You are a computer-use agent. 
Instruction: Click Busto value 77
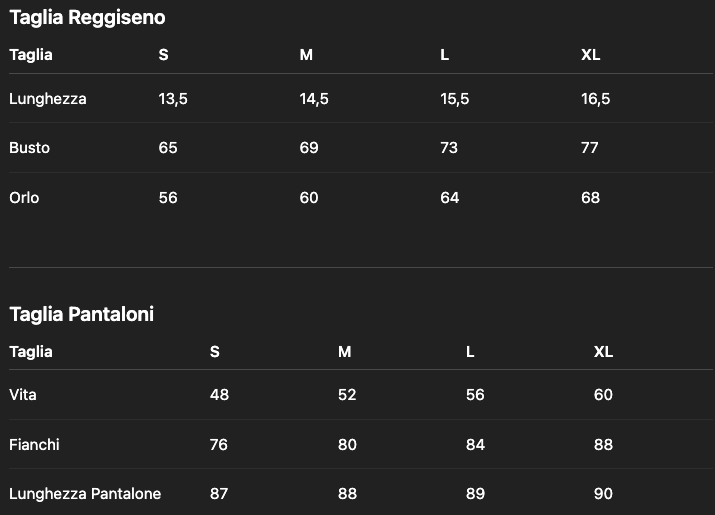pyautogui.click(x=590, y=148)
